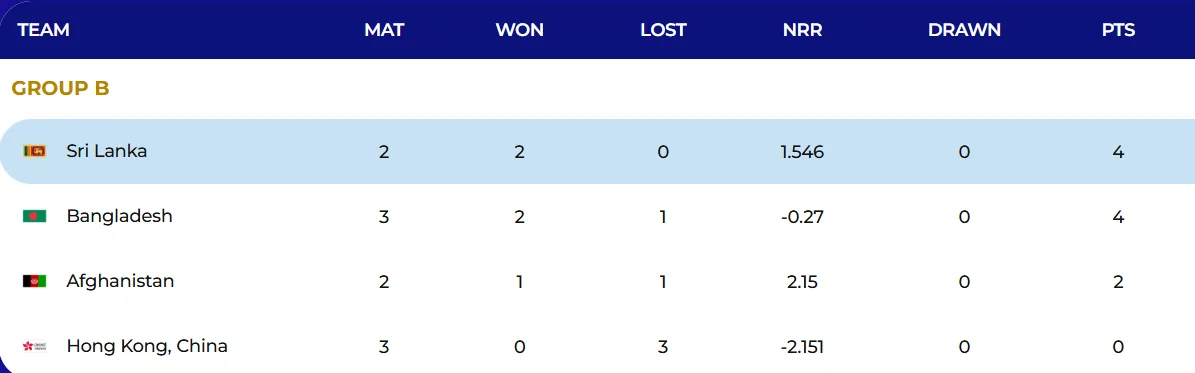
Task: Click the GROUP B heading
Action: click(60, 88)
